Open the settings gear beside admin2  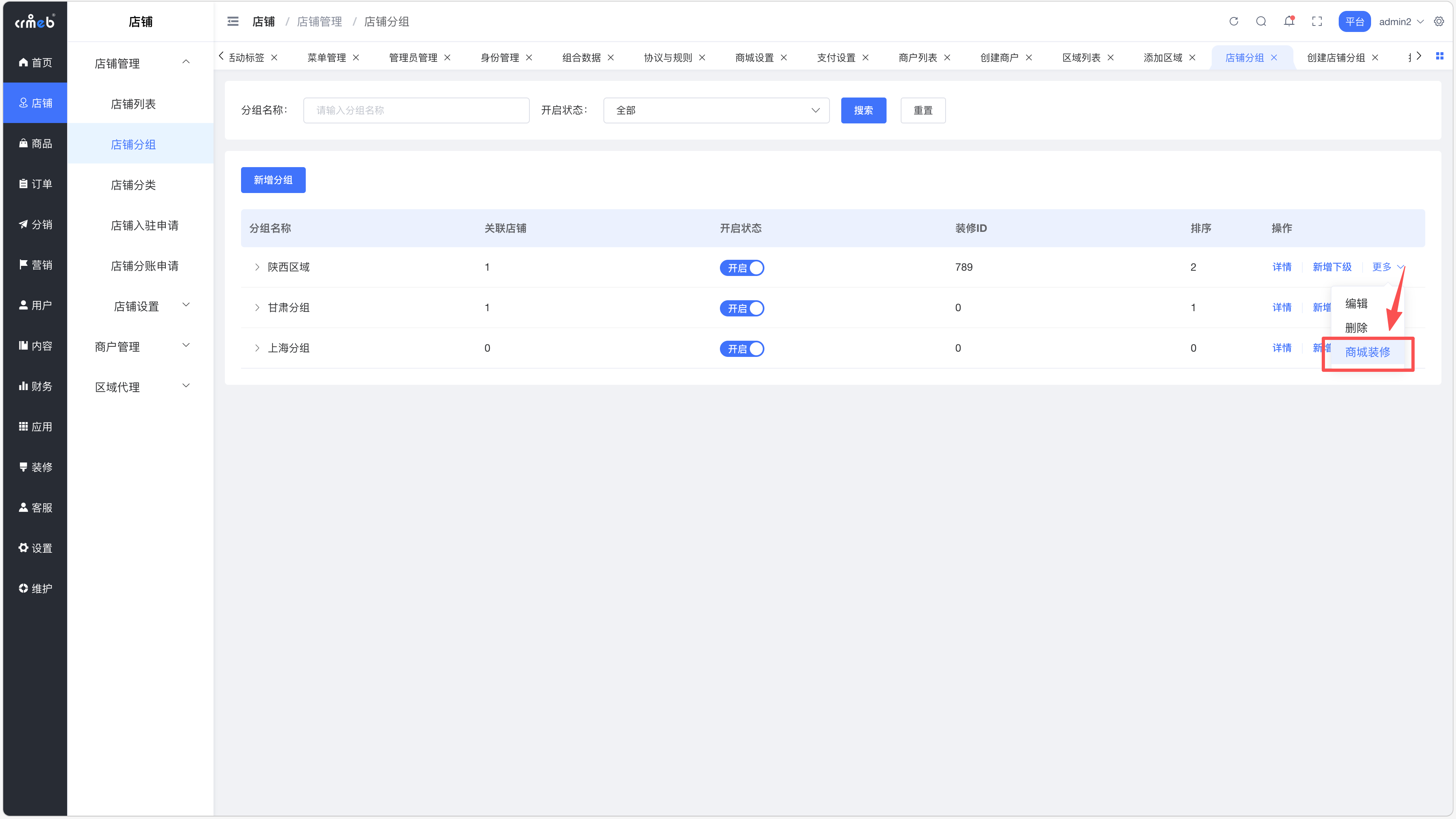[x=1439, y=21]
